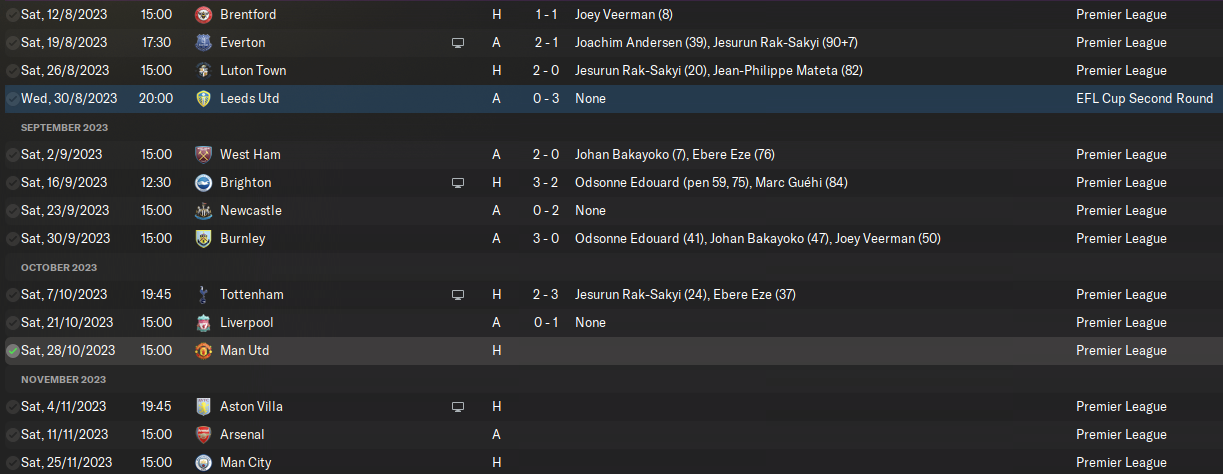Toggle the check circle for Brentford match
Screen dimensions: 1223x474
[x=12, y=15]
